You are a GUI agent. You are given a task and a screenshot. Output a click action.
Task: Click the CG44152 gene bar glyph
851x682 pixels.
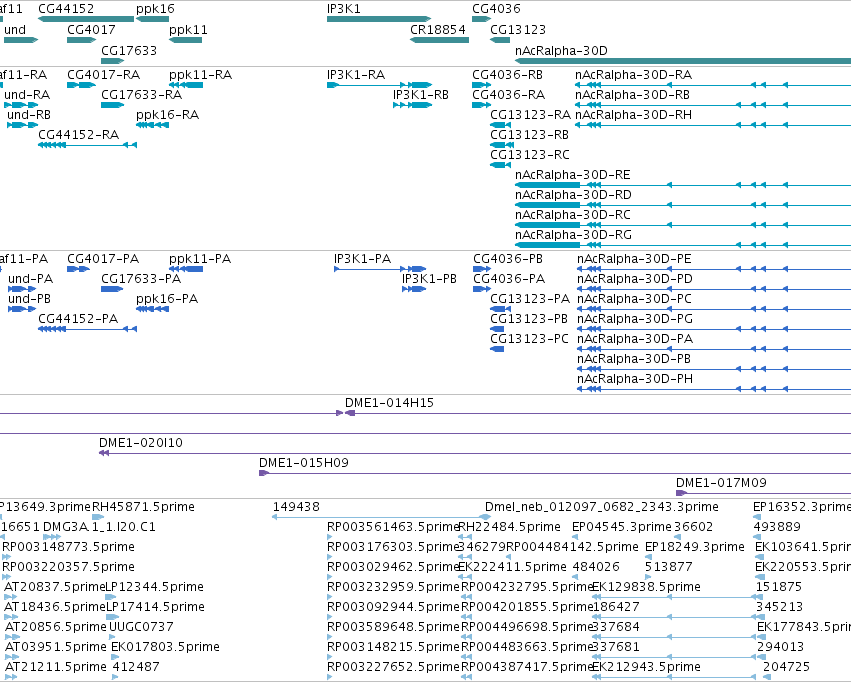click(86, 19)
